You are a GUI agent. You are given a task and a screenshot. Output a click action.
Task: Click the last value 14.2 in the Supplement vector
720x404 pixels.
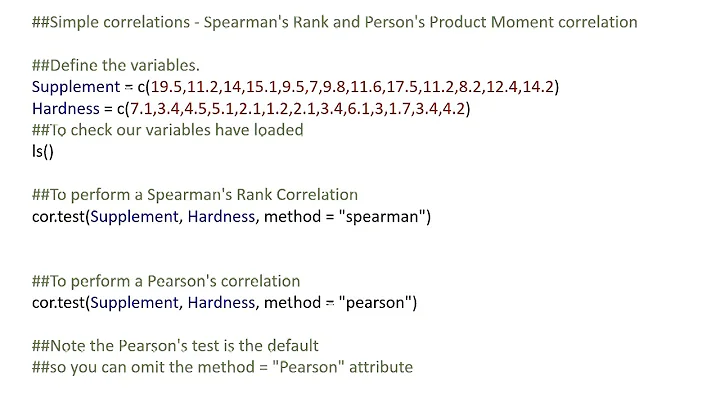pos(537,87)
